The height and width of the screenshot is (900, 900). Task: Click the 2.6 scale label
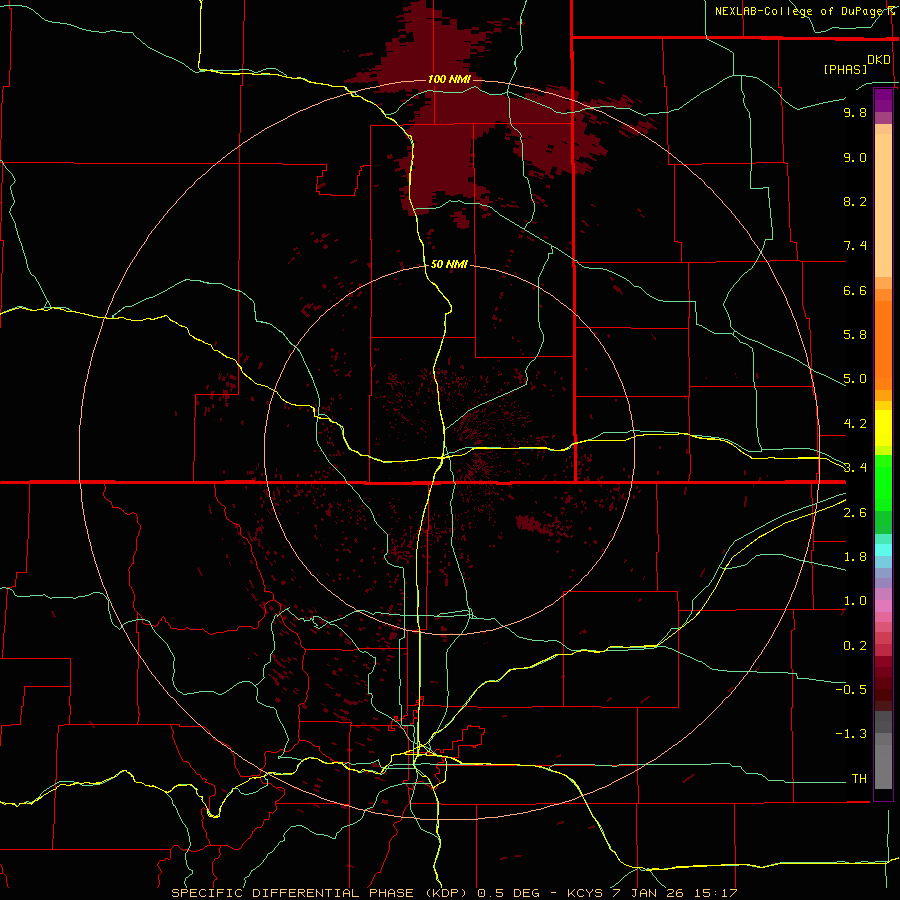click(x=855, y=513)
